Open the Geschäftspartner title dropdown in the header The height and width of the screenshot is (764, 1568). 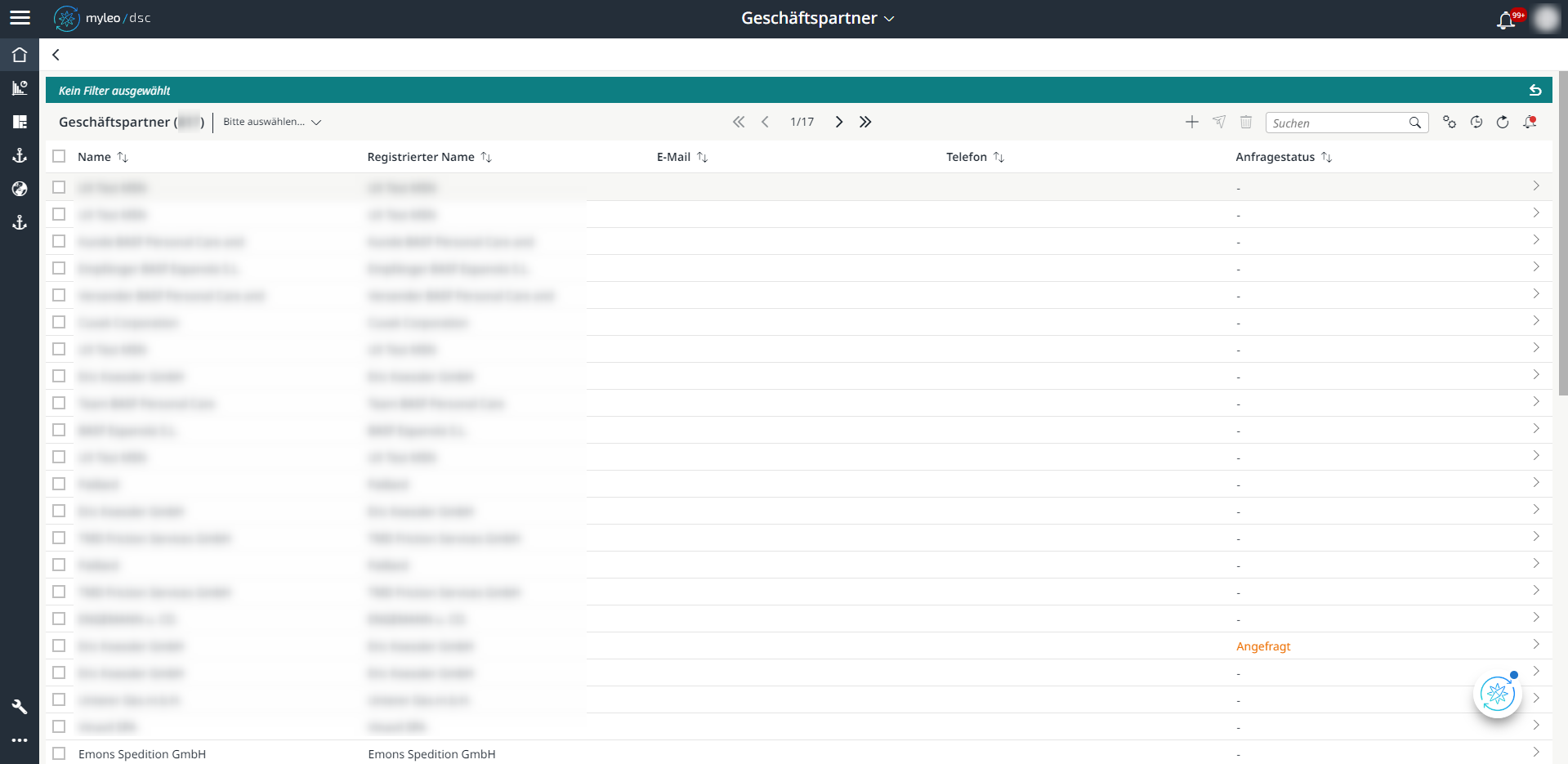pyautogui.click(x=891, y=17)
